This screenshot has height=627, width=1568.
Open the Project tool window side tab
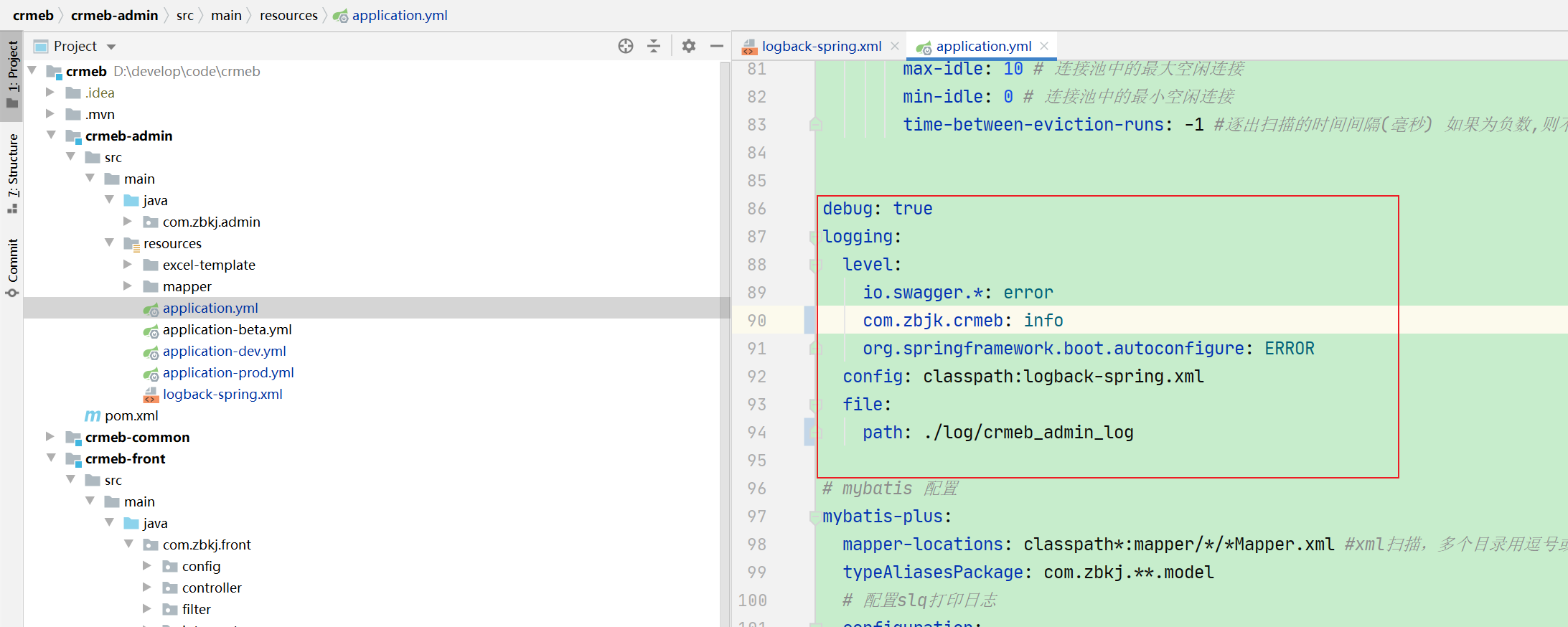[x=12, y=75]
